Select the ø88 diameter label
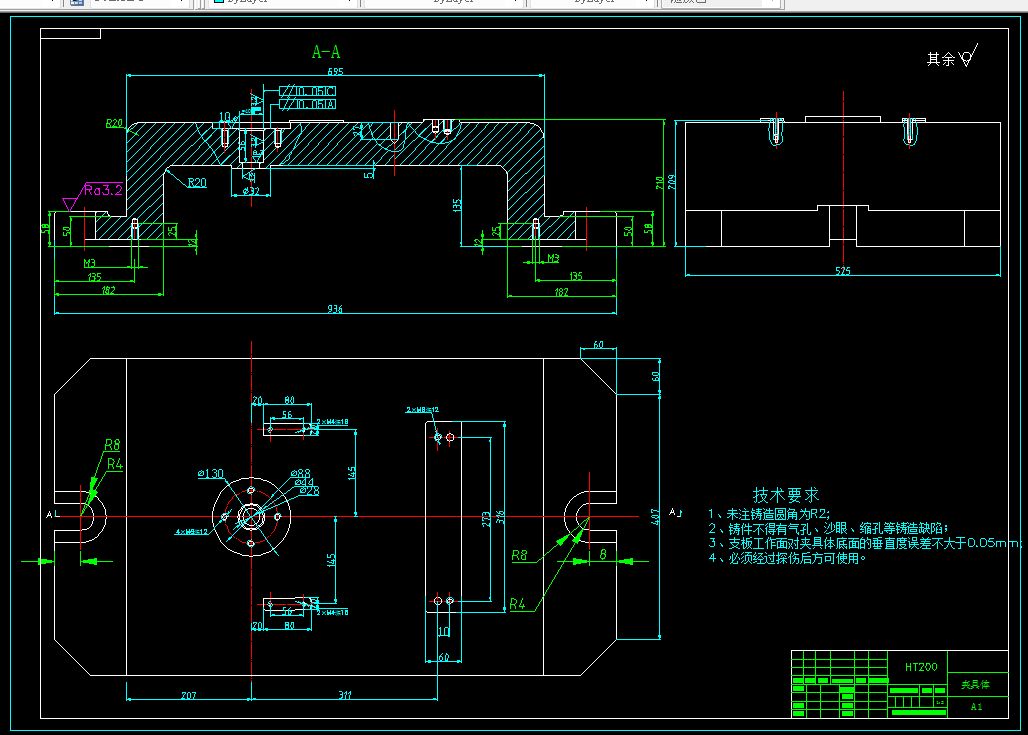Image resolution: width=1028 pixels, height=735 pixels. pos(300,473)
